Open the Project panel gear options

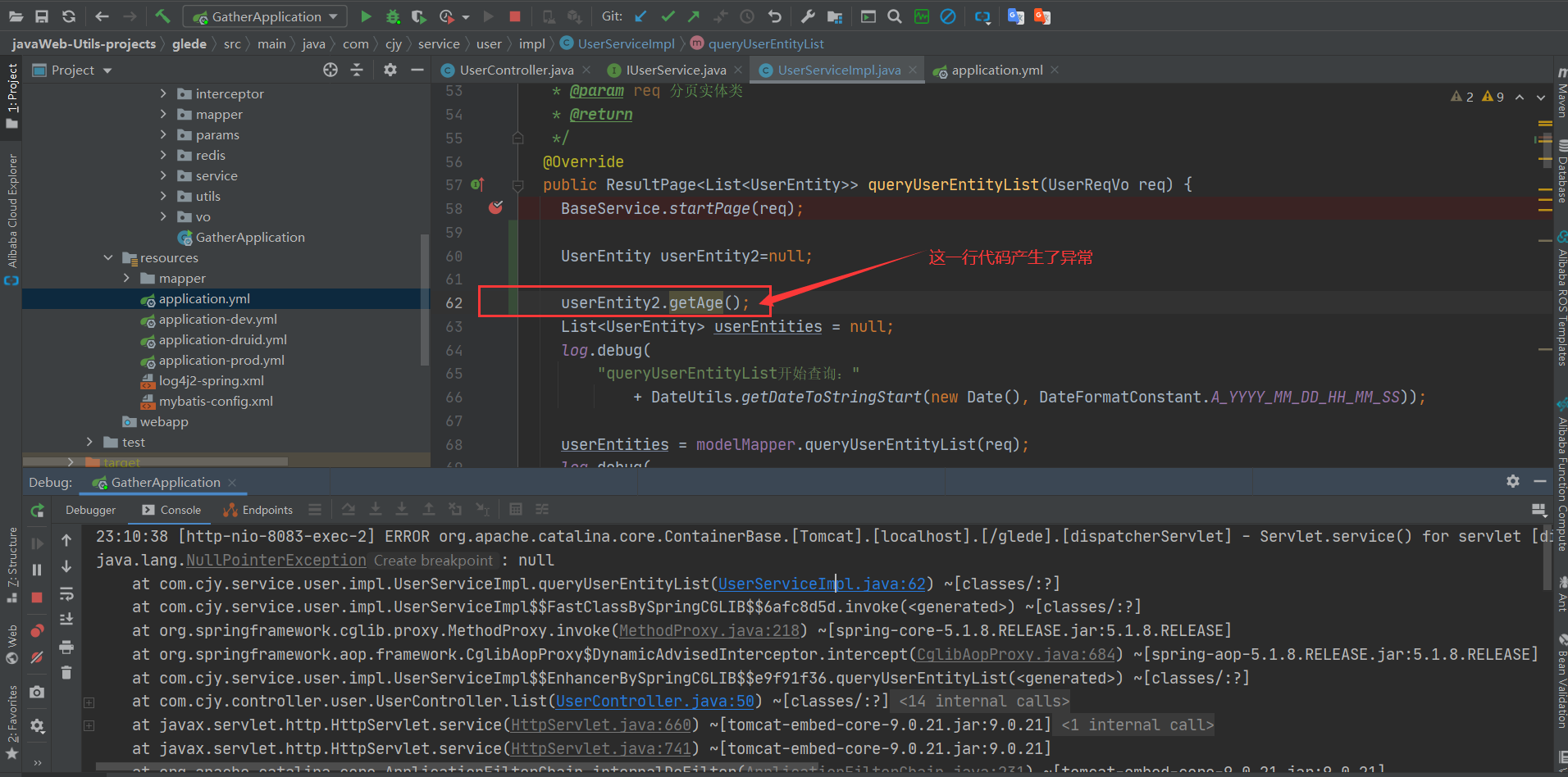[390, 70]
